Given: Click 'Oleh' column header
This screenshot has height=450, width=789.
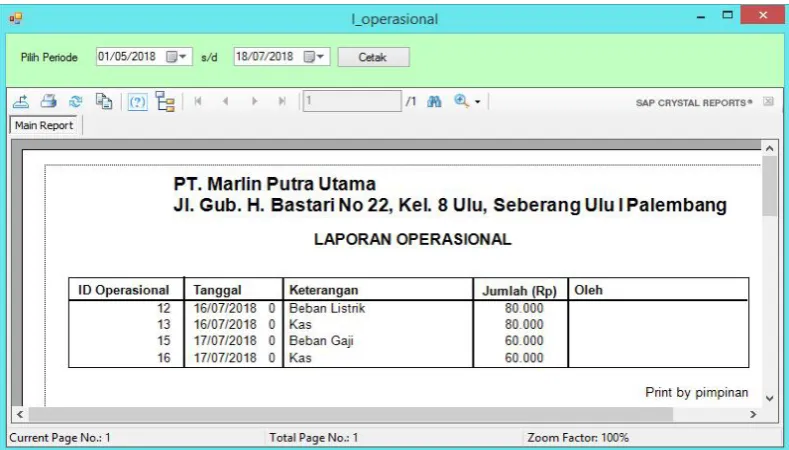Looking at the screenshot, I should click(588, 290).
